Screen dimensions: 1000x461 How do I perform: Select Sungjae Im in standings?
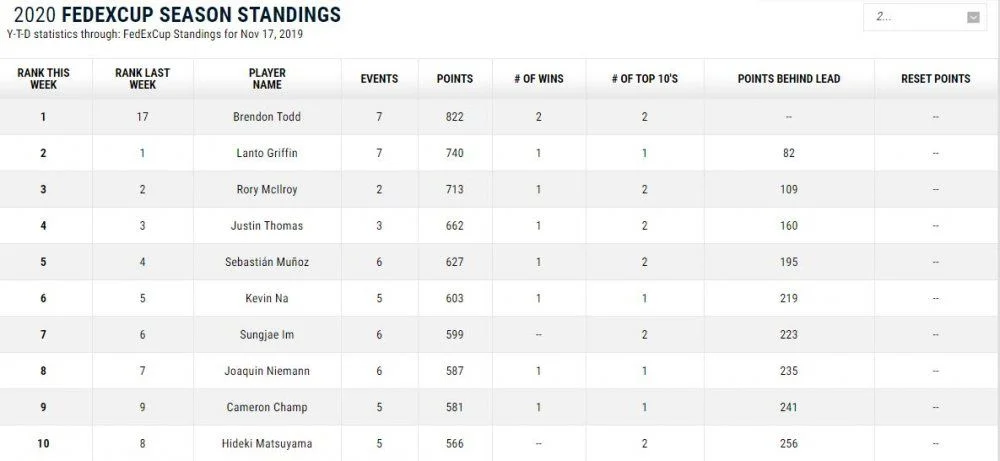267,335
